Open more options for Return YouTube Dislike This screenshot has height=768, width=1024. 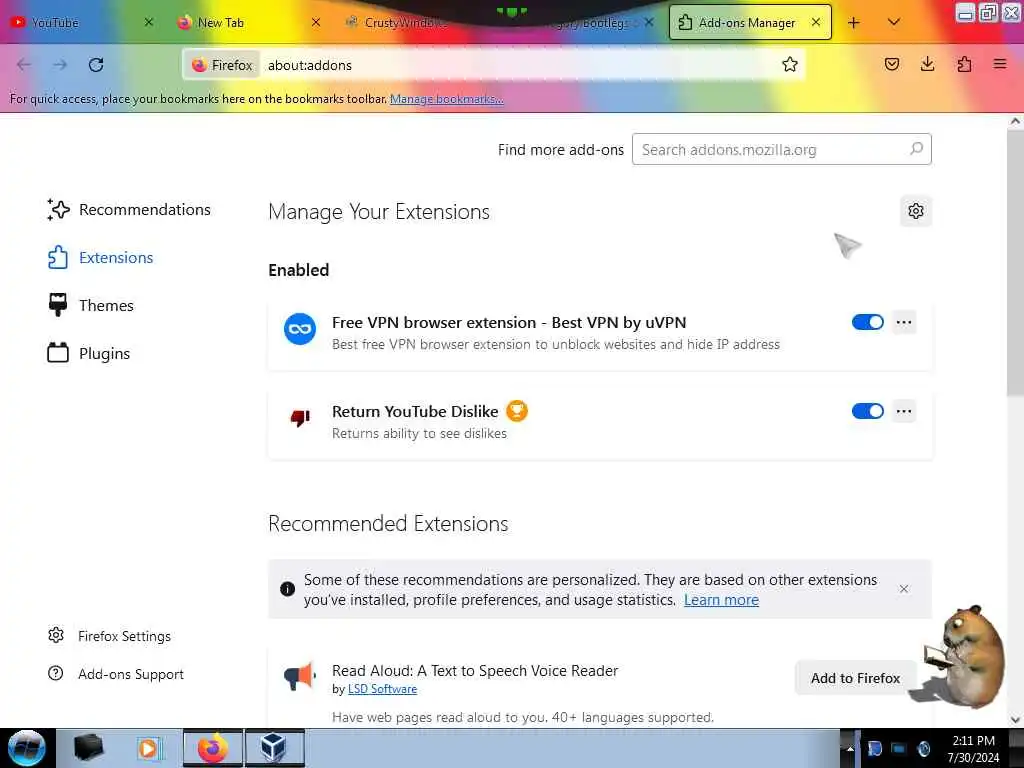tap(904, 411)
